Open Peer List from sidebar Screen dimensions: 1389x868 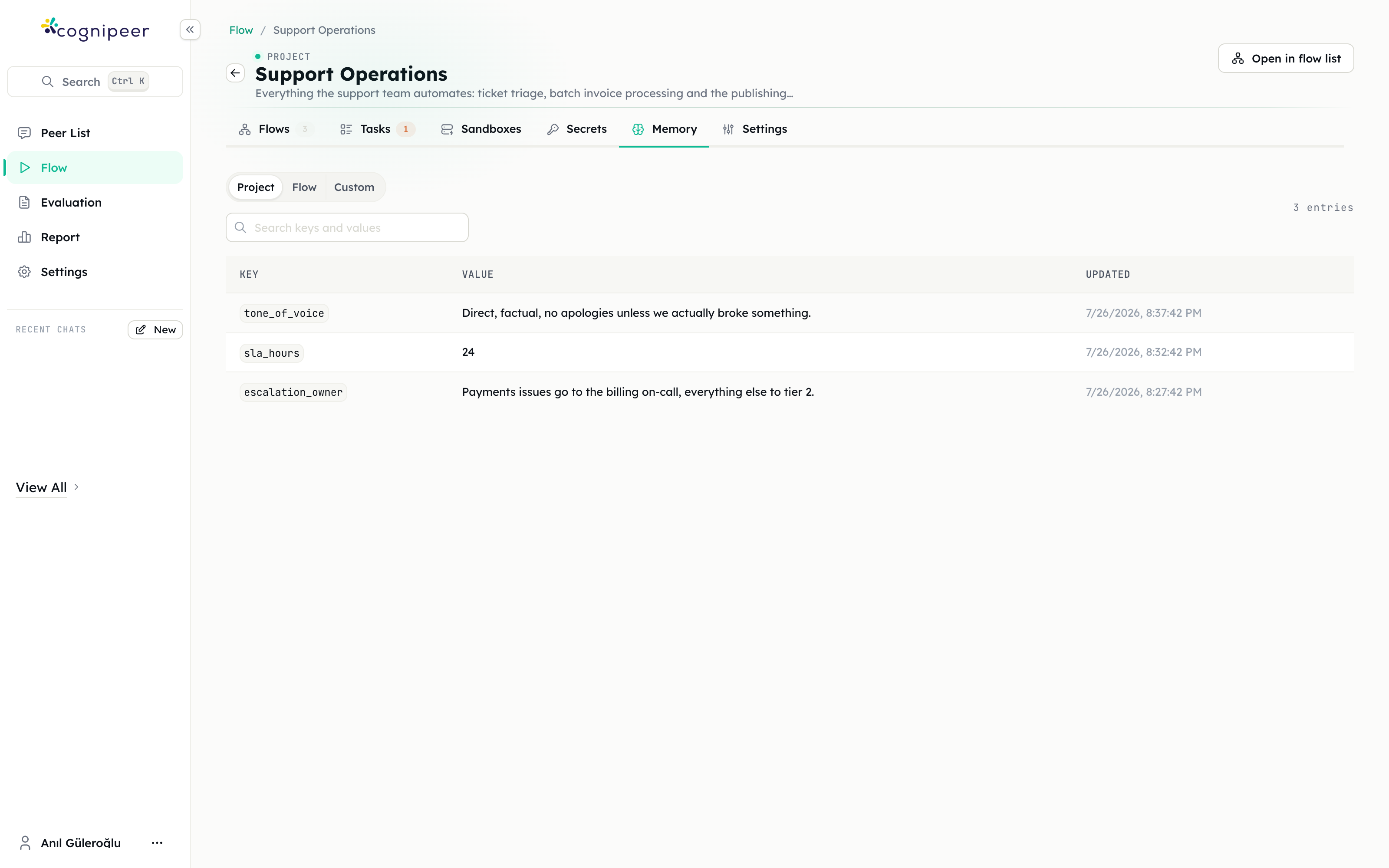(x=95, y=133)
